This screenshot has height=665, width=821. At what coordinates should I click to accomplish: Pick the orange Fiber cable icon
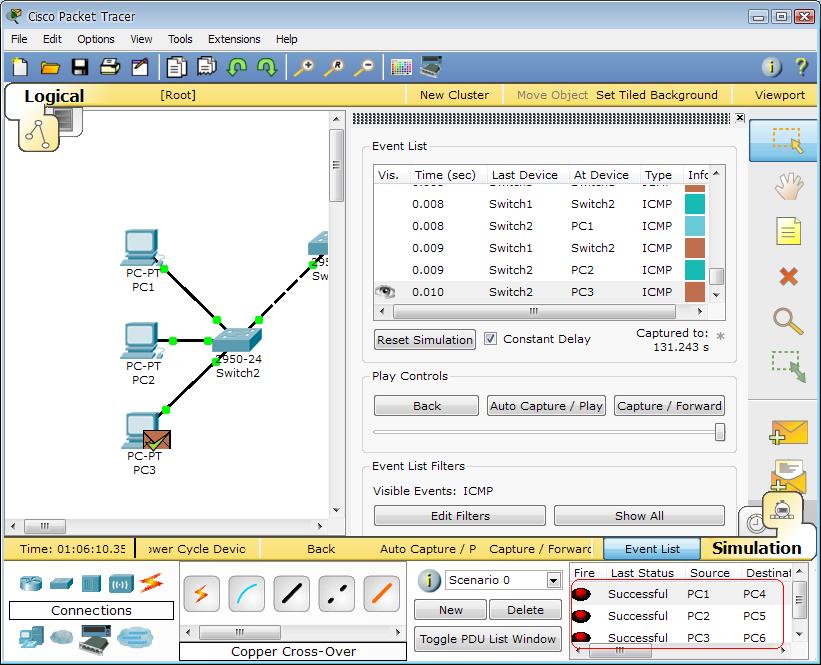381,594
